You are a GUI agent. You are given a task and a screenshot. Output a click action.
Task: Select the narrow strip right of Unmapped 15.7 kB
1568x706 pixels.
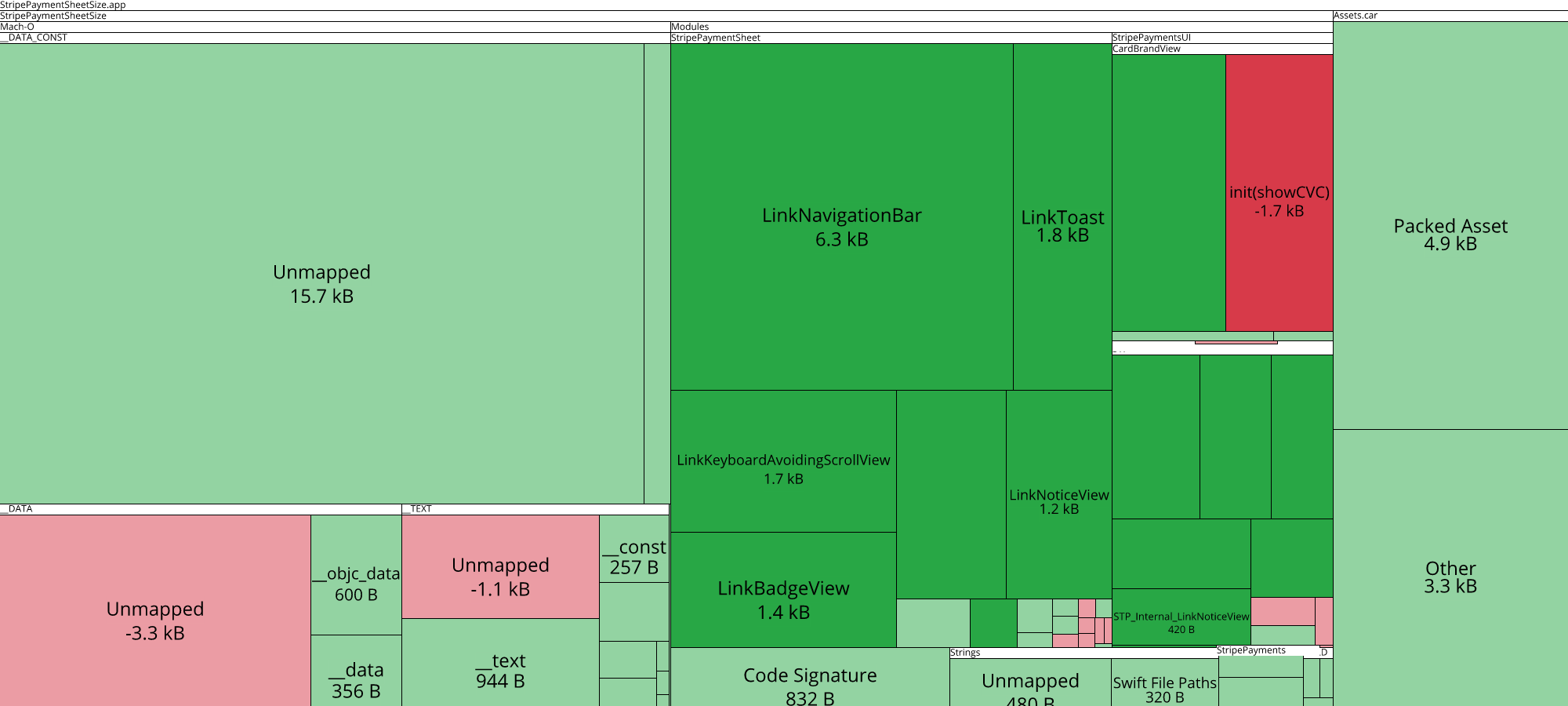(657, 273)
